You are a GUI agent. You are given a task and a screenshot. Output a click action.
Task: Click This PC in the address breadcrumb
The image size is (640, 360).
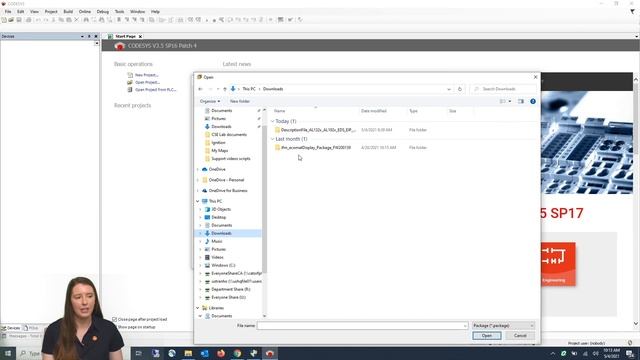coord(249,89)
